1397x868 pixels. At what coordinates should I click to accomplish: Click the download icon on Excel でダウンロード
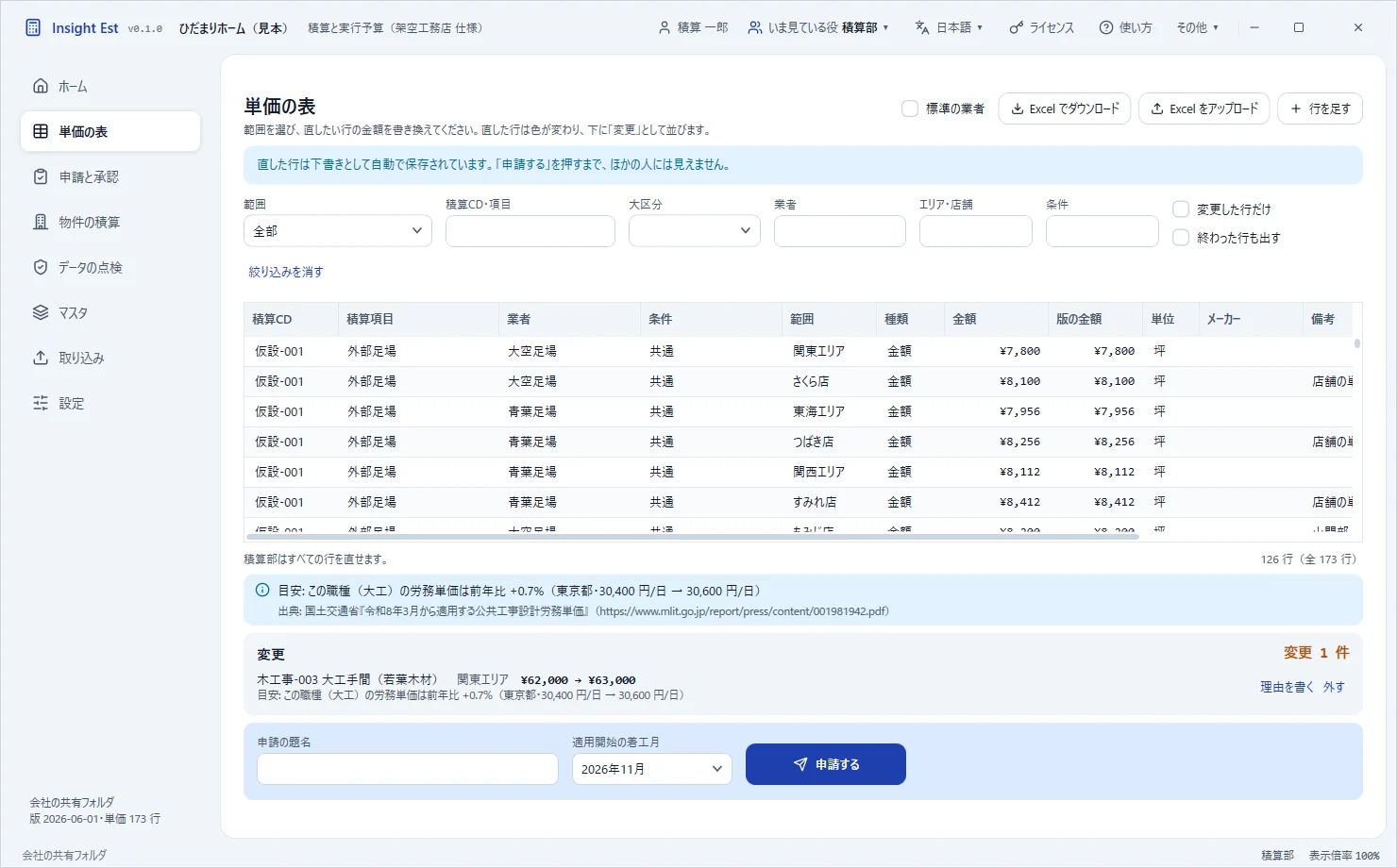[x=1018, y=108]
